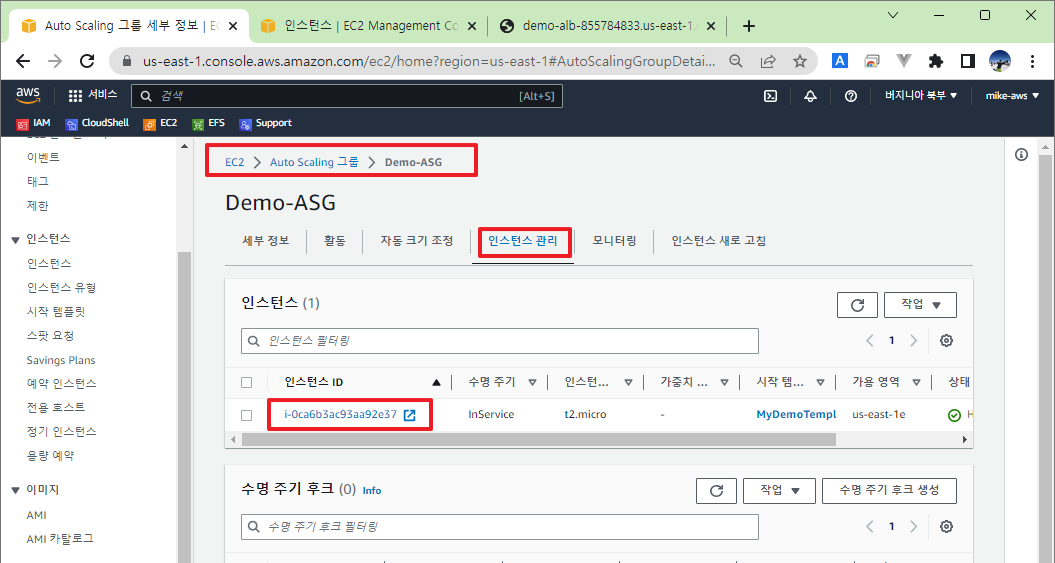Open the help question mark icon
This screenshot has width=1055, height=563.
pyautogui.click(x=850, y=96)
